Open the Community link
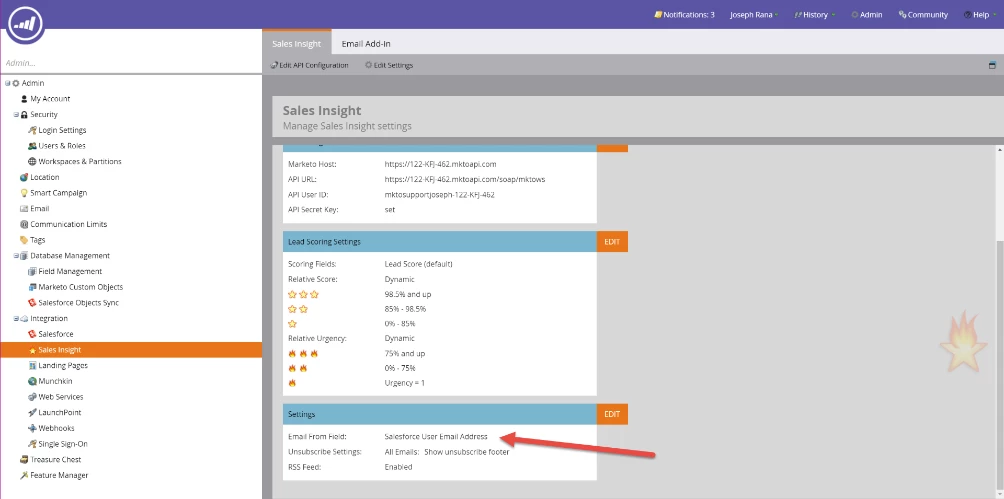The width and height of the screenshot is (1004, 499). coord(923,15)
